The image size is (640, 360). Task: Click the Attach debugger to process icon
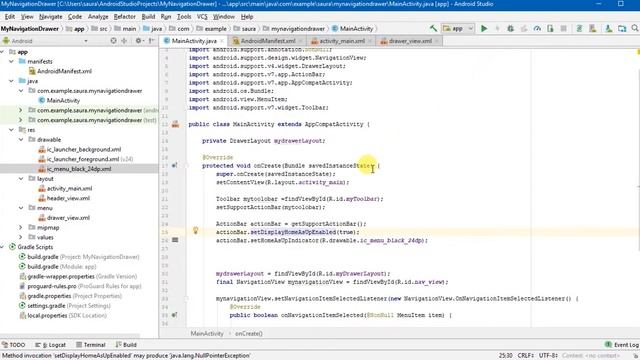550,29
